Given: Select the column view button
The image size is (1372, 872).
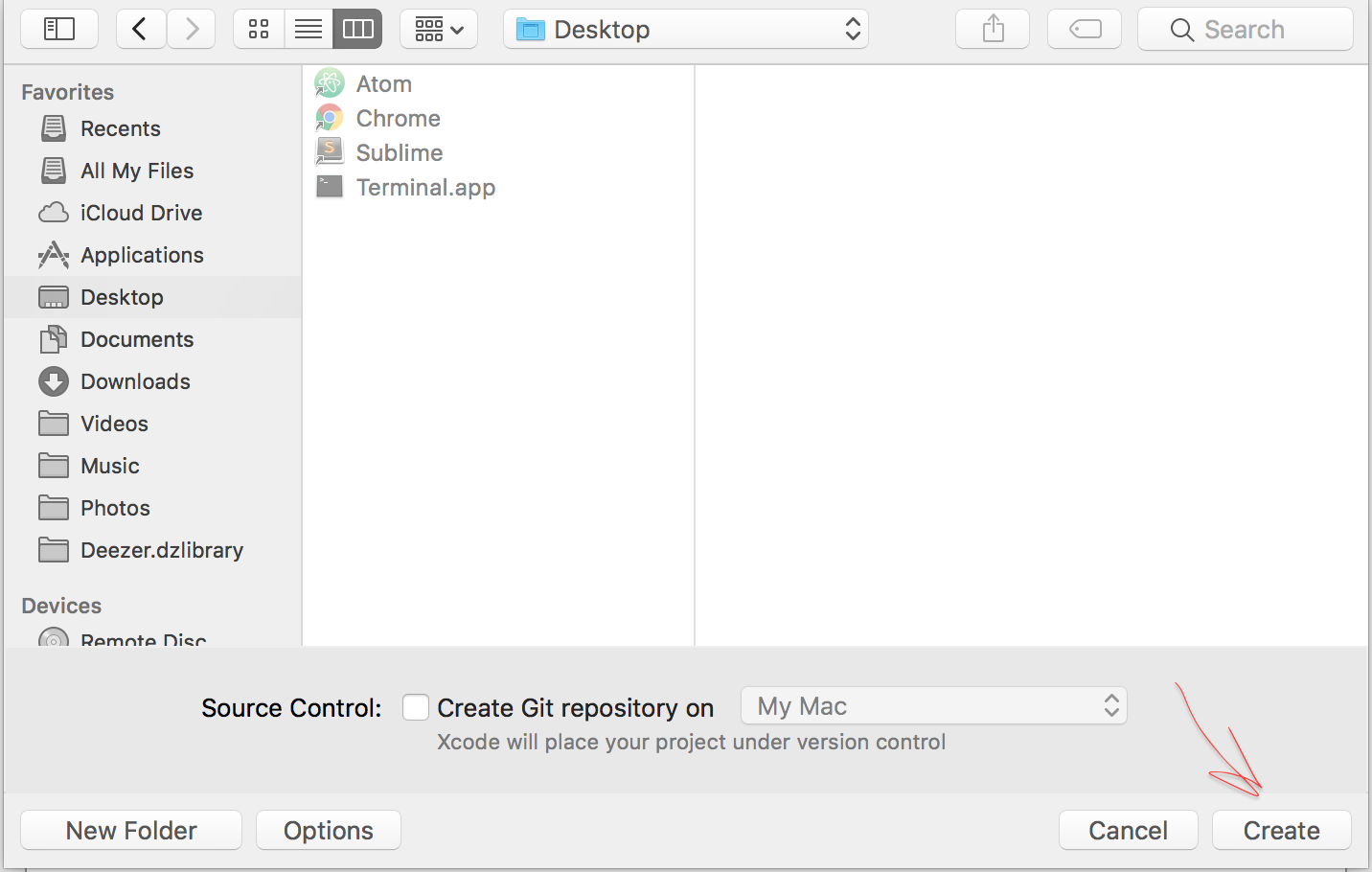Looking at the screenshot, I should coord(357,30).
